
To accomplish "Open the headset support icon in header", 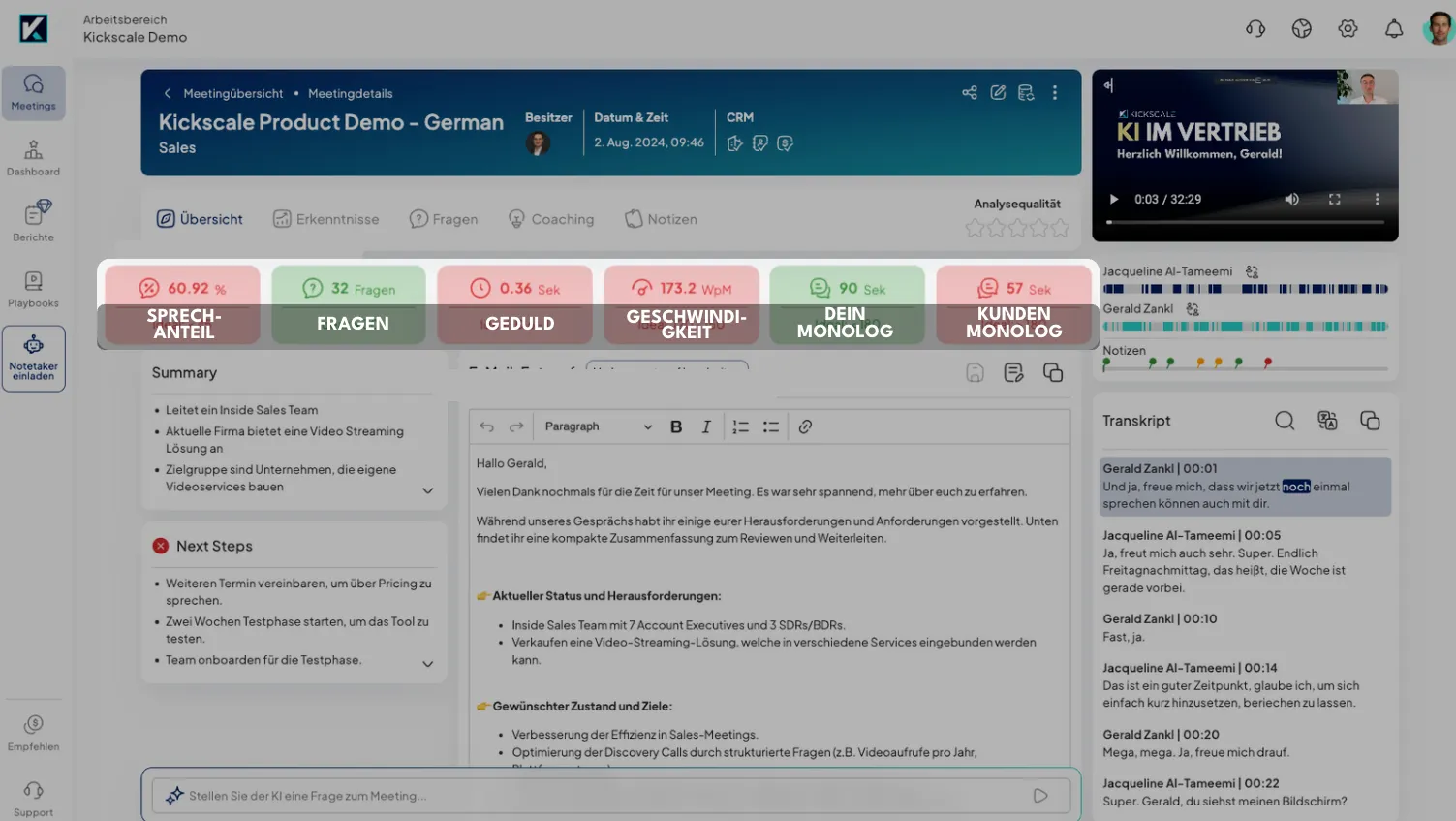I will [x=1255, y=29].
